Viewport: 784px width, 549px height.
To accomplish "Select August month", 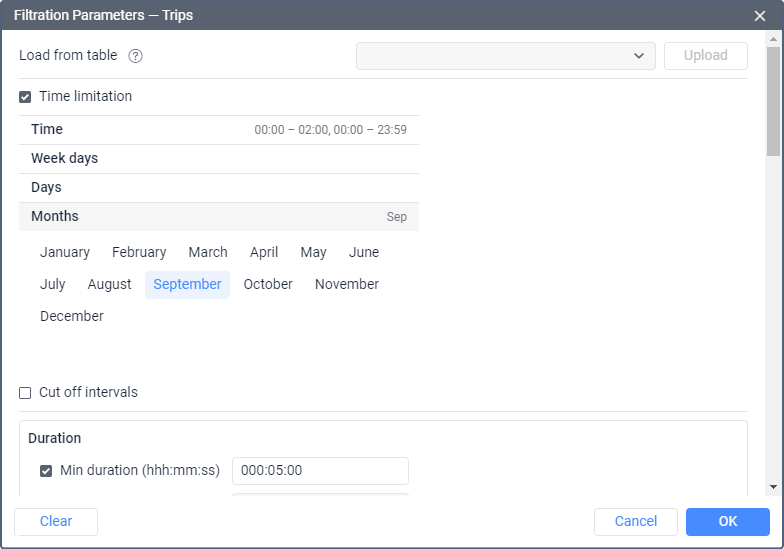I will click(110, 284).
